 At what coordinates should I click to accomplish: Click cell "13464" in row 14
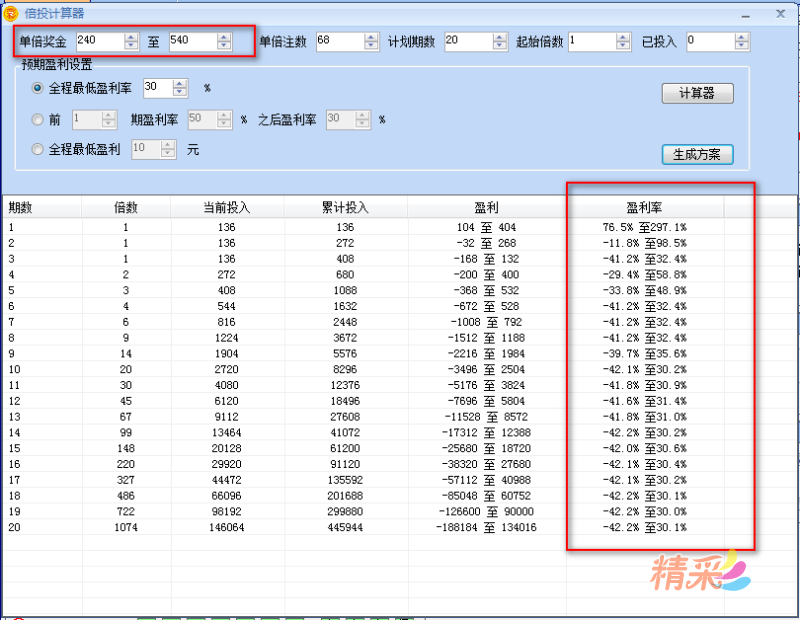227,433
